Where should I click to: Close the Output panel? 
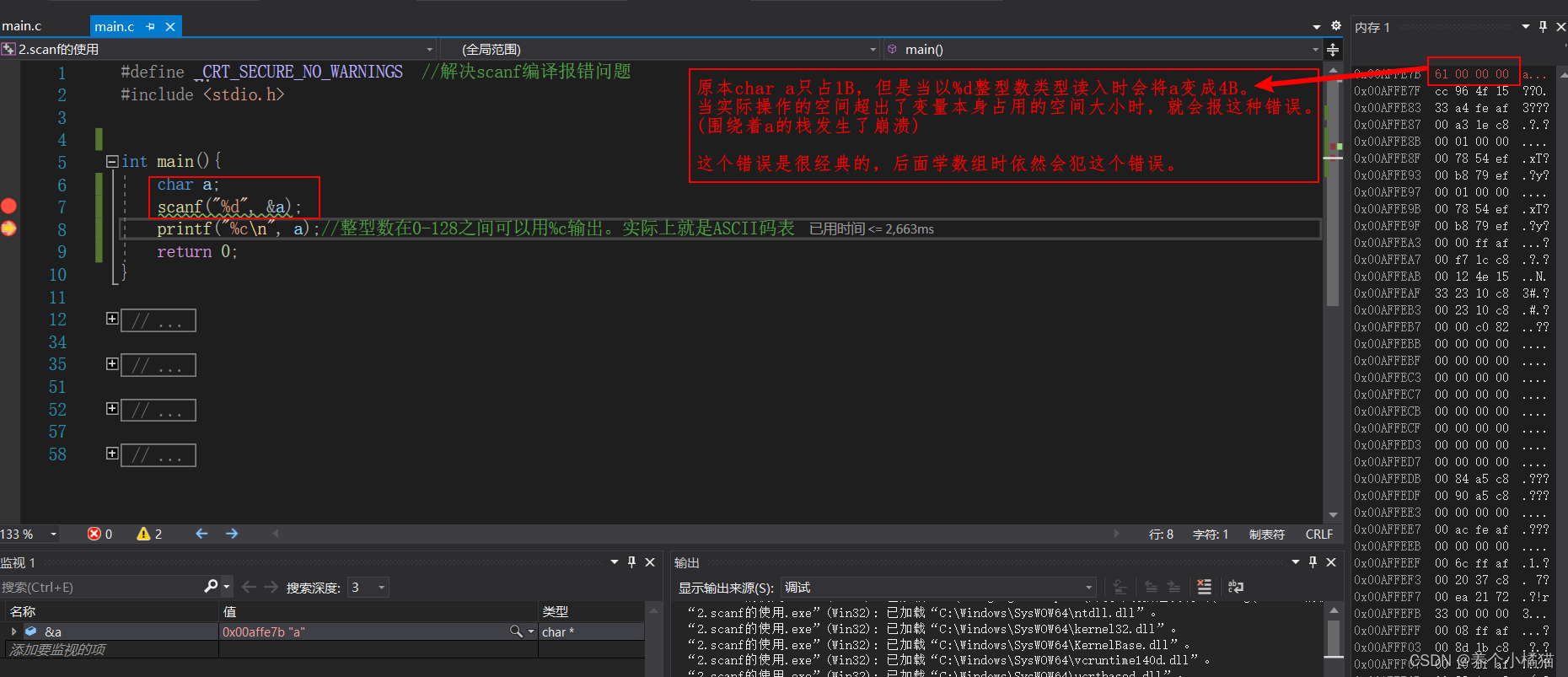pyautogui.click(x=1331, y=562)
